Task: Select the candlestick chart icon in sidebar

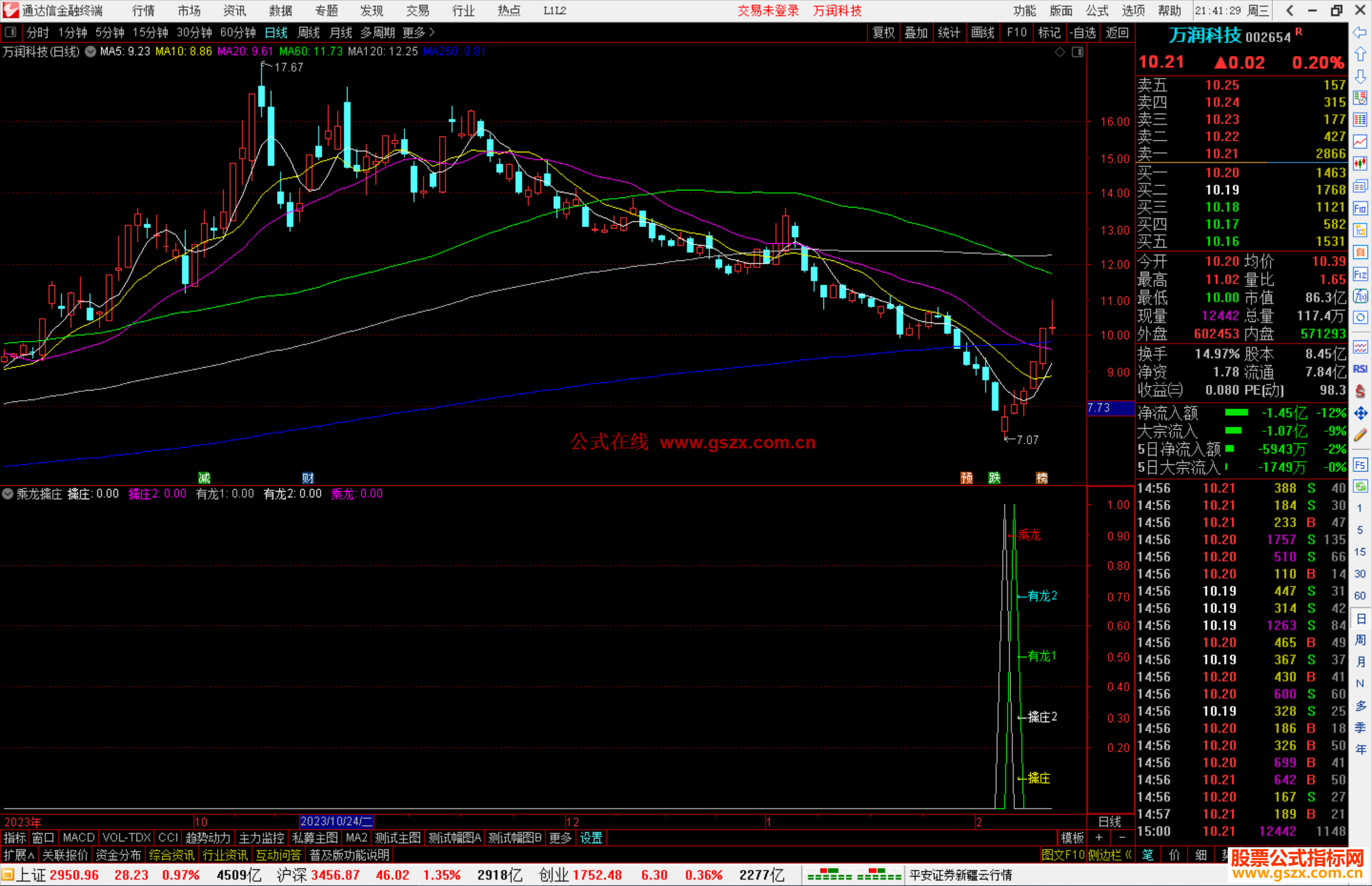Action: (x=1360, y=164)
